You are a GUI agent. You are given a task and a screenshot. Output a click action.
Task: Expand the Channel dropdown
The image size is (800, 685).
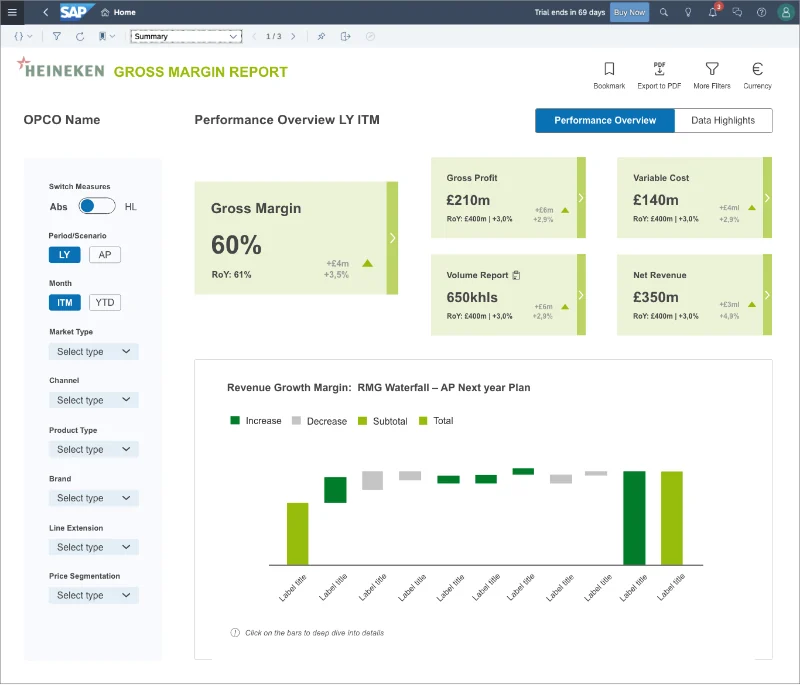pos(94,400)
